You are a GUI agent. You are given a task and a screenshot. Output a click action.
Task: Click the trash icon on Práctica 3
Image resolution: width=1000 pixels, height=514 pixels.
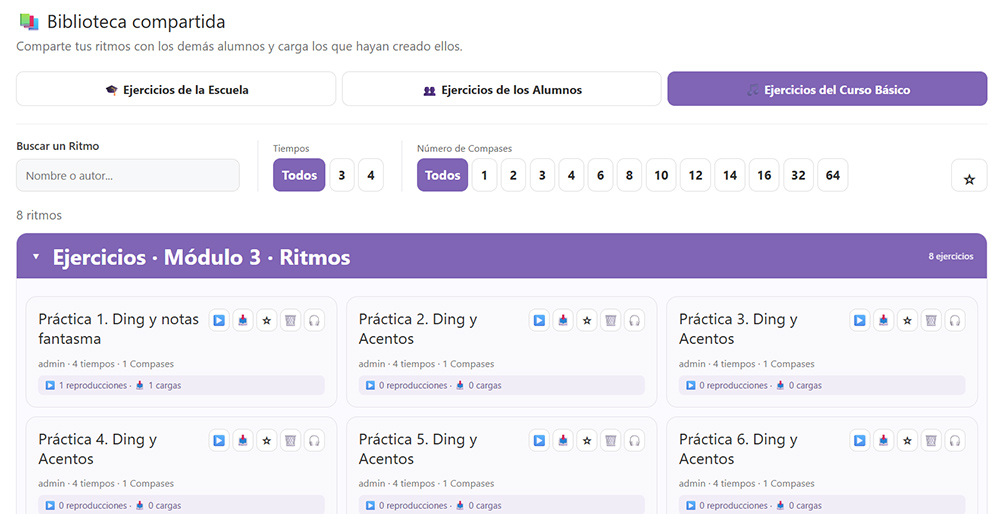click(931, 320)
